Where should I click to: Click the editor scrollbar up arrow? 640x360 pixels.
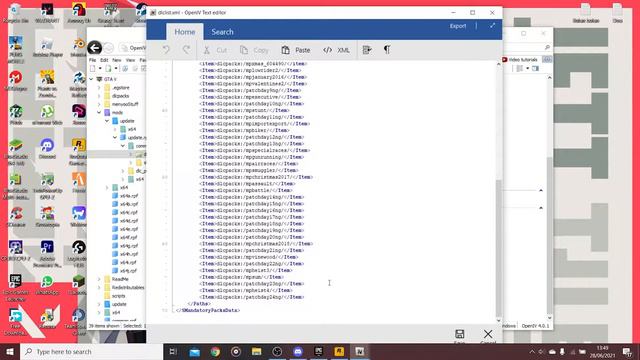pyautogui.click(x=498, y=64)
